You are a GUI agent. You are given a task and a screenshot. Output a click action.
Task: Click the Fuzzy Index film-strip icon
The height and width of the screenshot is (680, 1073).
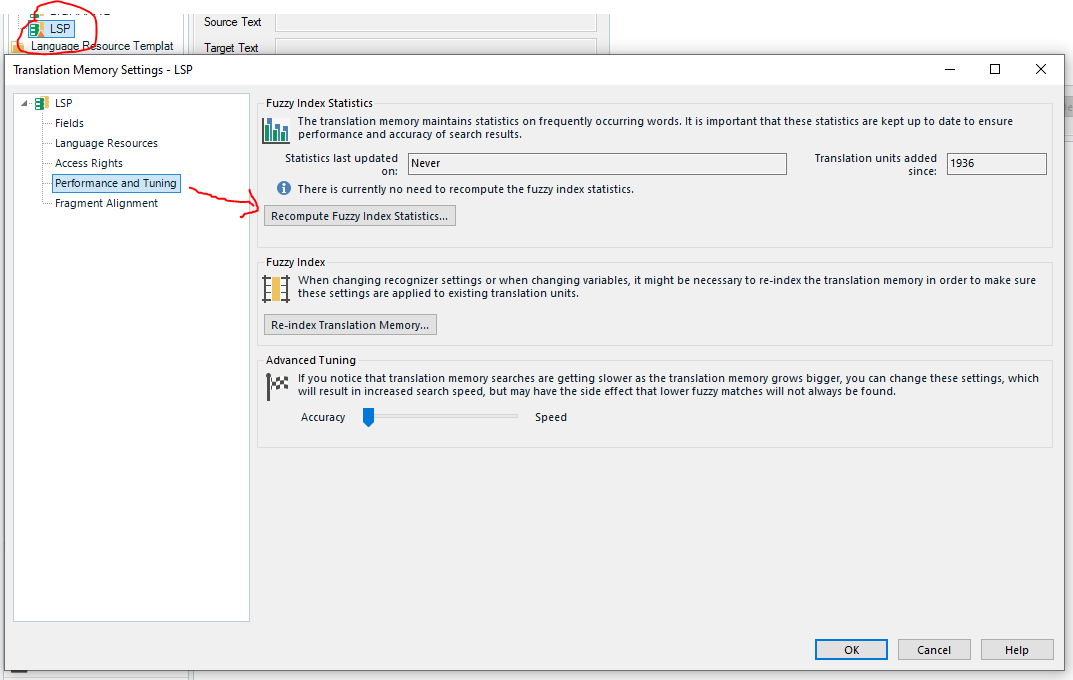[276, 289]
